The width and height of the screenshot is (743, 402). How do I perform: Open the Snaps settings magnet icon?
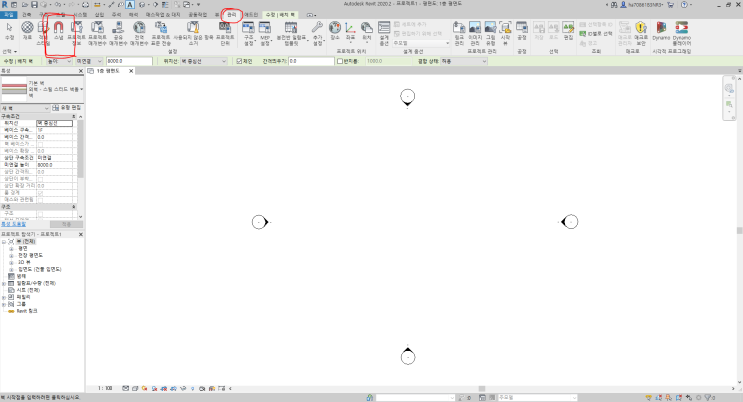tap(58, 31)
